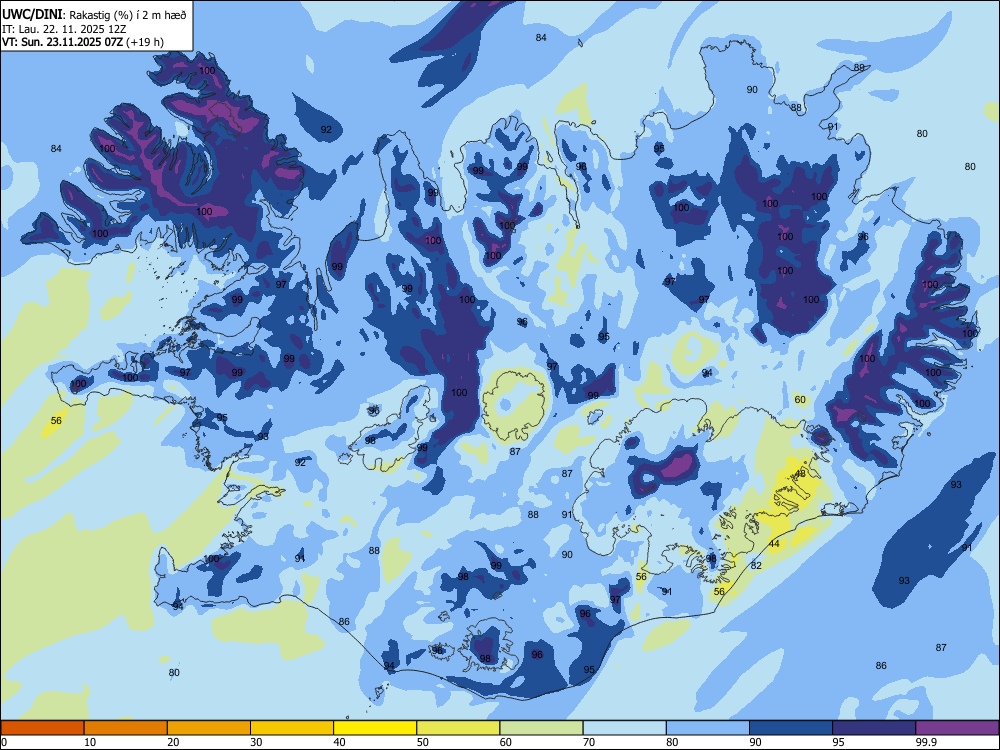The width and height of the screenshot is (1000, 750).
Task: Click the purple legend swatch above 99.9
Action: [x=957, y=728]
